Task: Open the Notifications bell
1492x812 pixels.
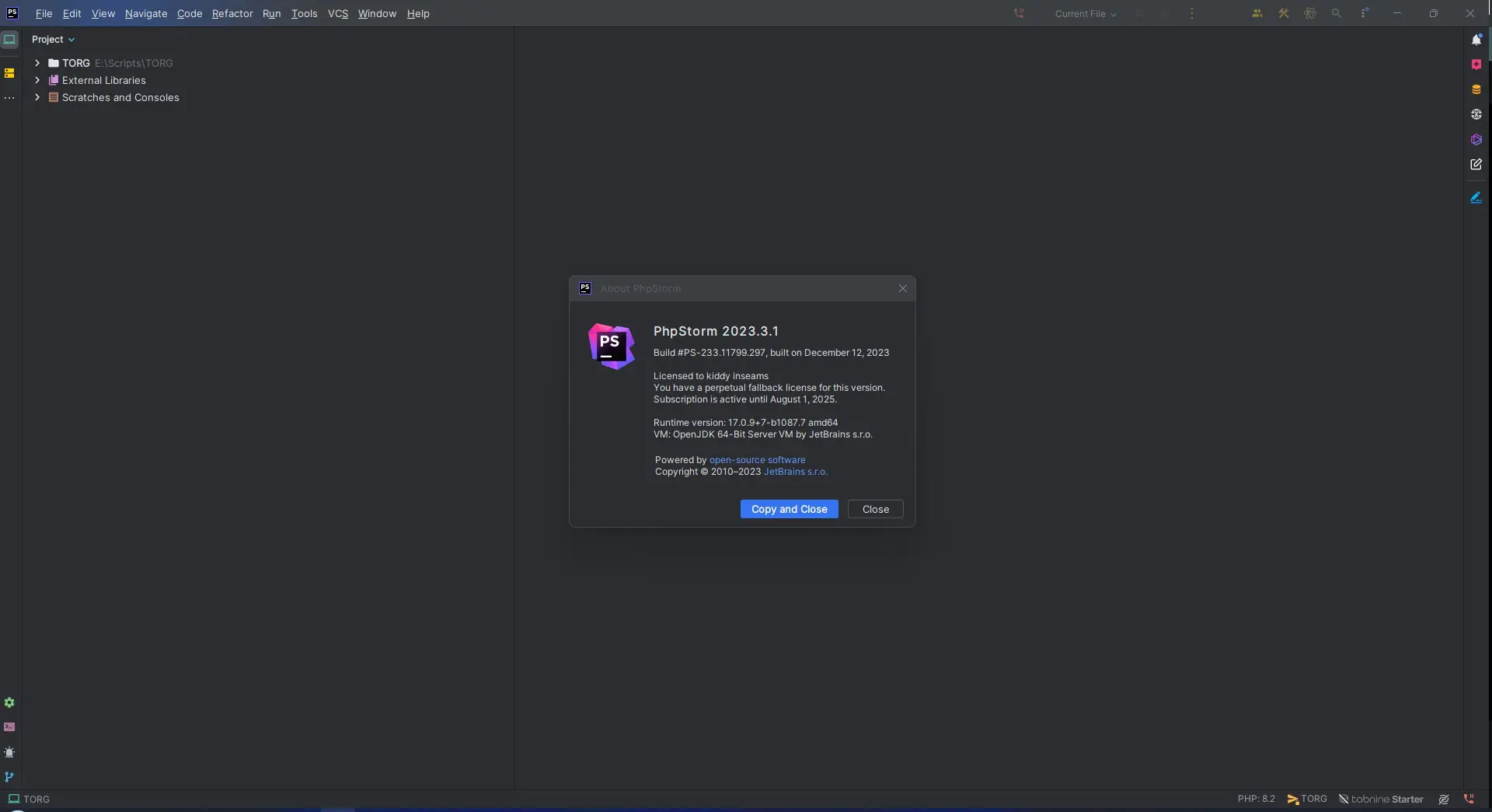Action: point(1476,40)
